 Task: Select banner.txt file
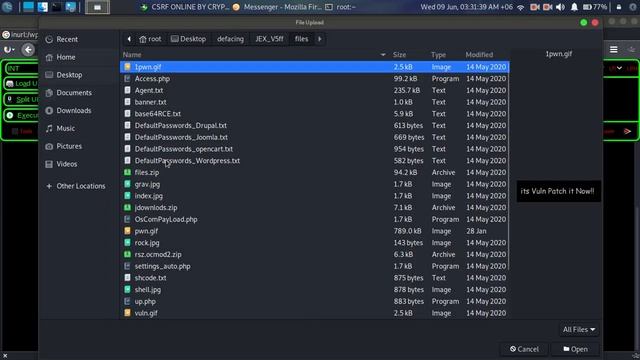(314, 102)
